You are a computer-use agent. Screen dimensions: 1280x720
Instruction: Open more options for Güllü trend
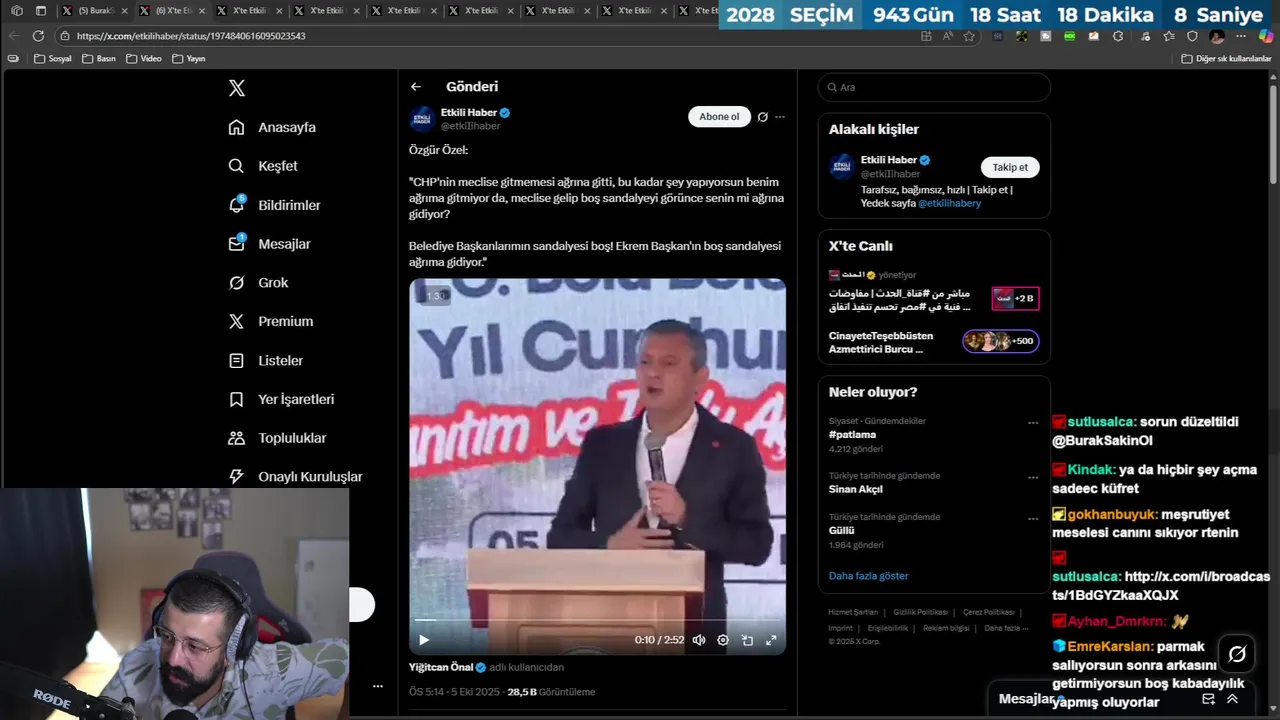tap(1033, 518)
